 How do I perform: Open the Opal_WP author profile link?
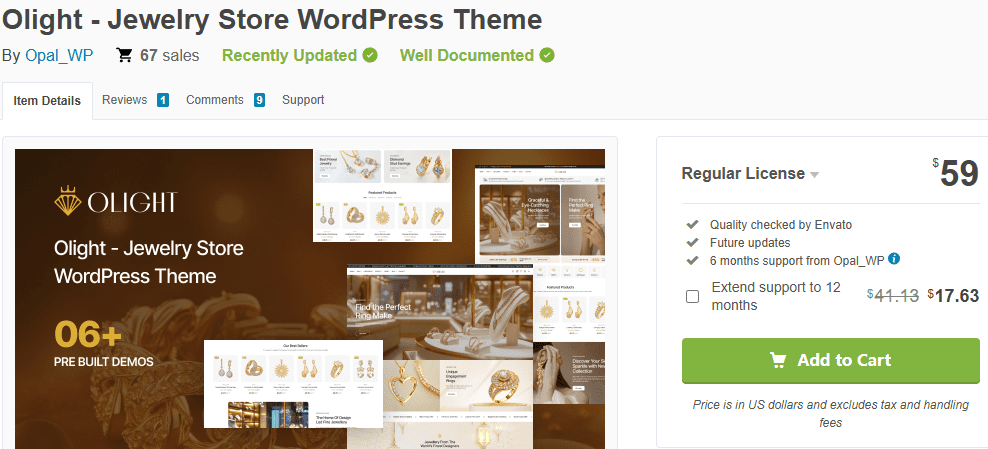59,55
